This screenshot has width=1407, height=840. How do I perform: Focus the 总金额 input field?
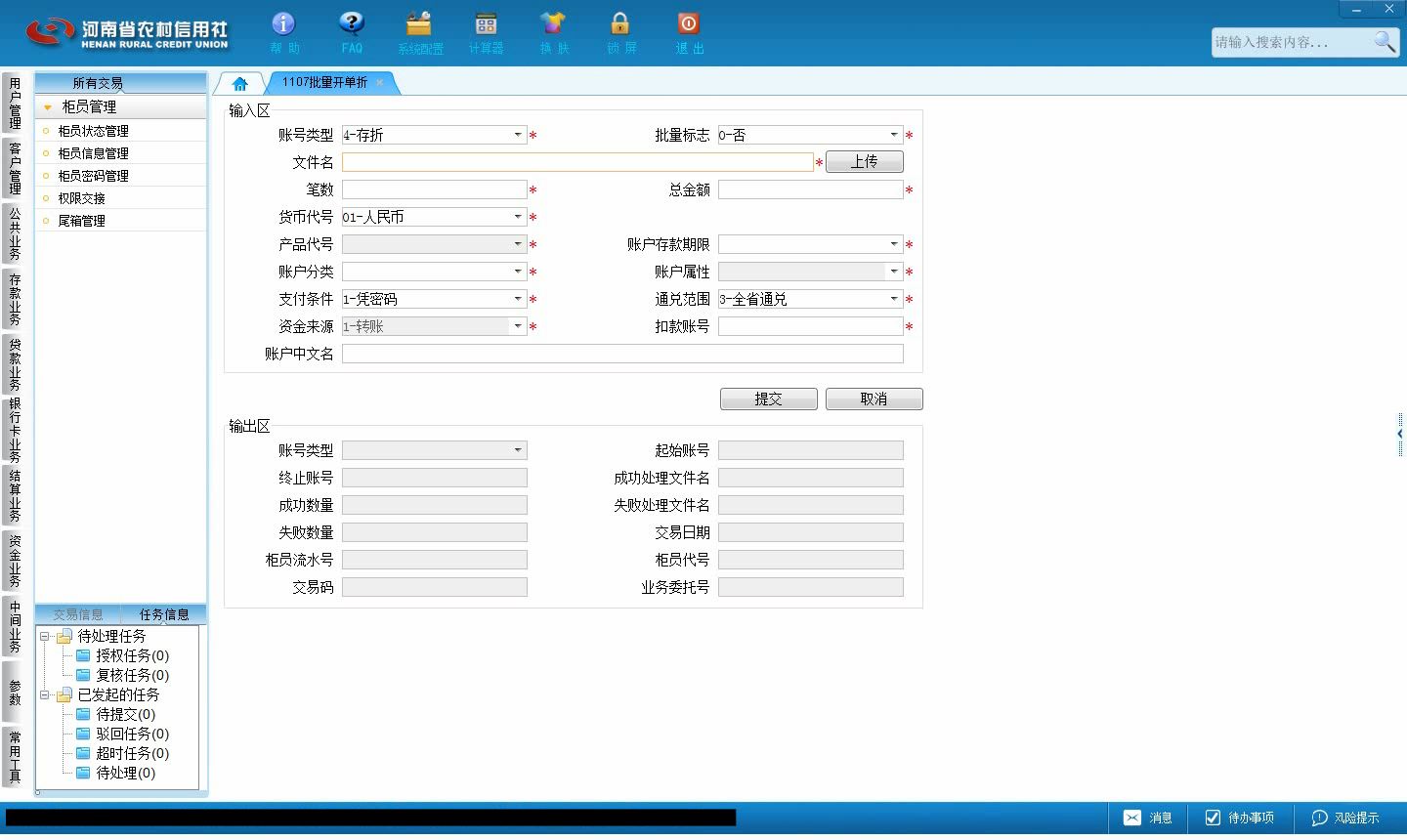[x=811, y=189]
